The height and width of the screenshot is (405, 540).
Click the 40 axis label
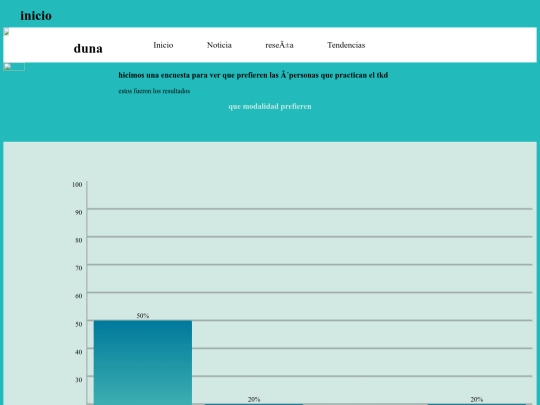pos(79,352)
